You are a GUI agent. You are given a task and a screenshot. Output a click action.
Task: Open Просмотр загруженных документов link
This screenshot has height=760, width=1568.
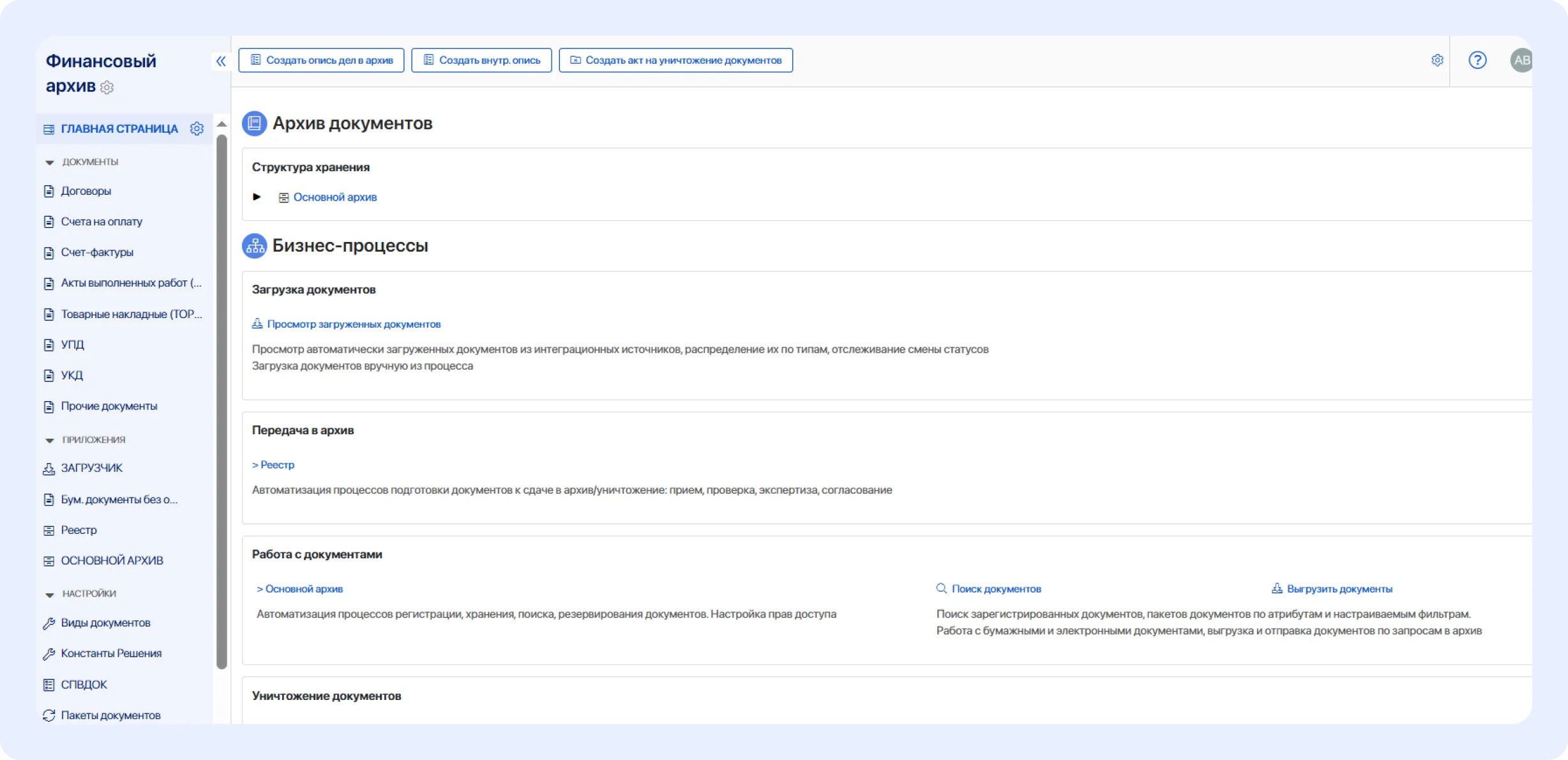coord(353,324)
